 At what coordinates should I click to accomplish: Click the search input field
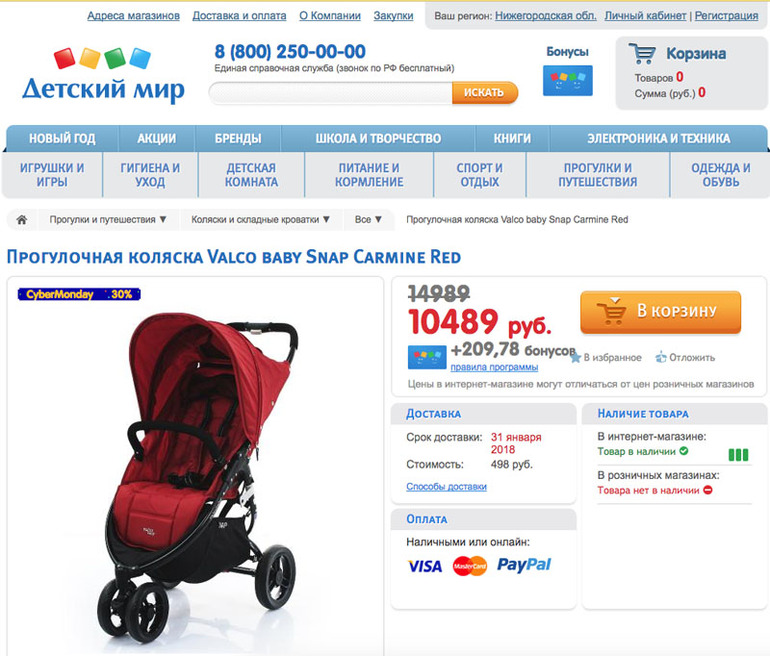pyautogui.click(x=330, y=93)
